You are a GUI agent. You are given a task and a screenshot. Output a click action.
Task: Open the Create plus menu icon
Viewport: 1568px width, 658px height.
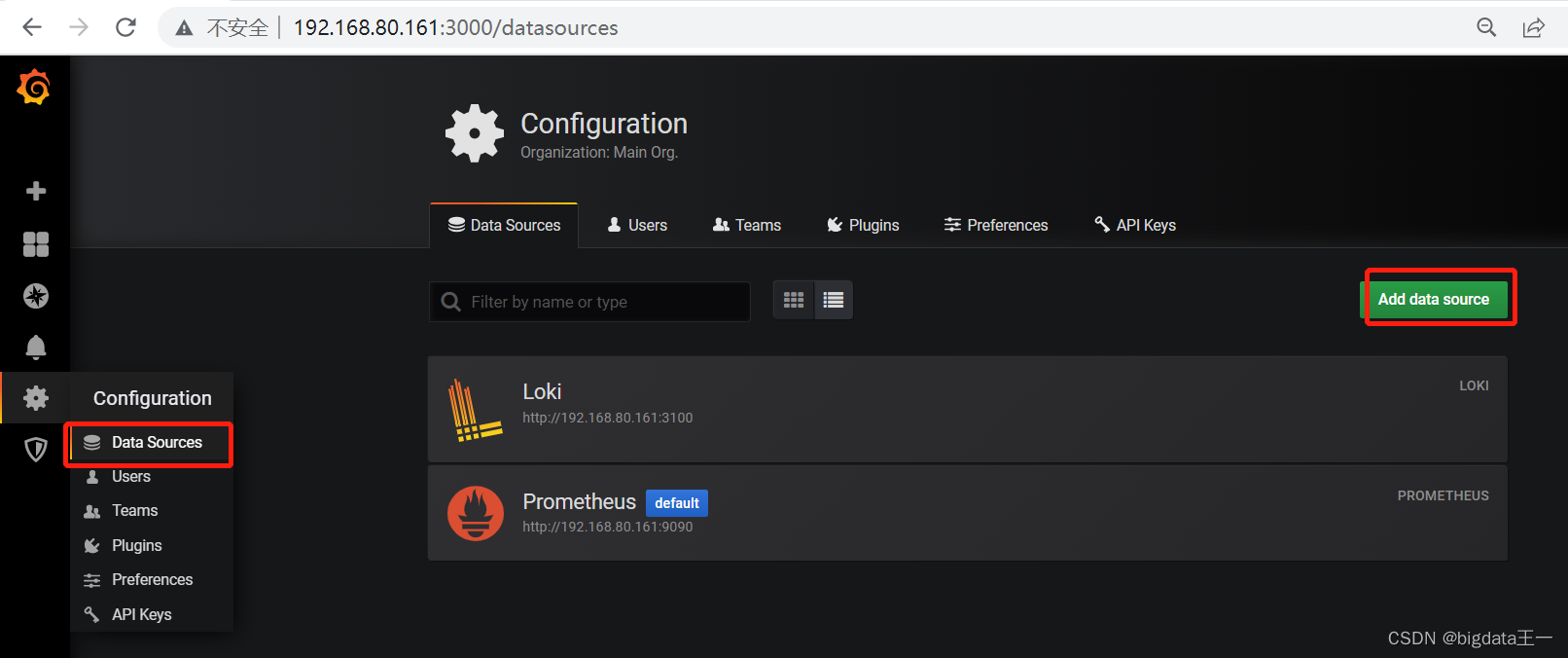[x=36, y=191]
